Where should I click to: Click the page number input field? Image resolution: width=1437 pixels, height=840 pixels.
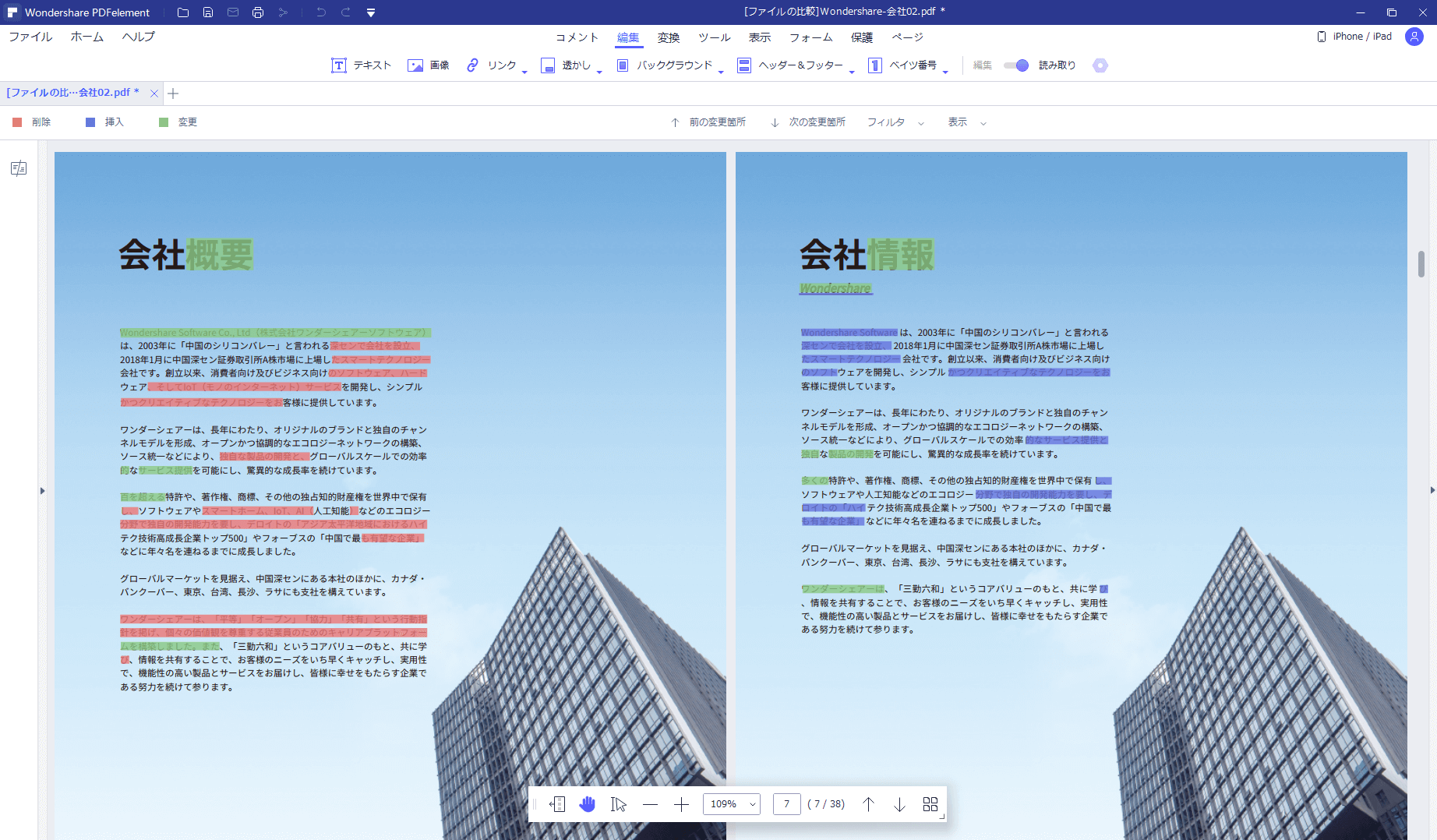787,804
